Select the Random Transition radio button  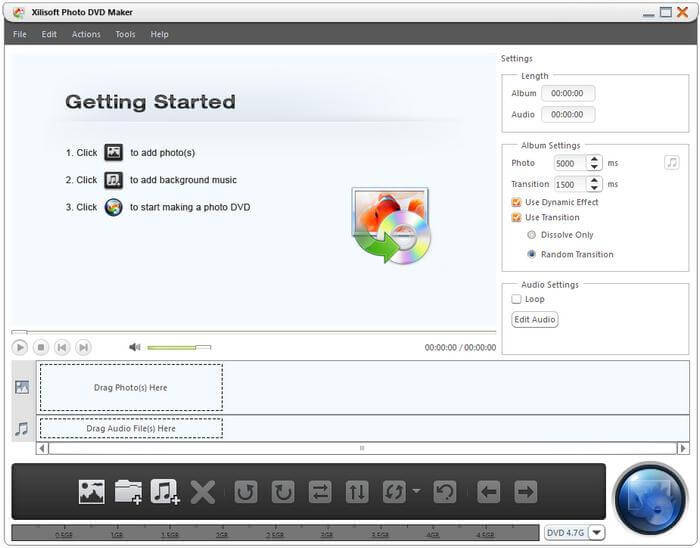point(531,254)
